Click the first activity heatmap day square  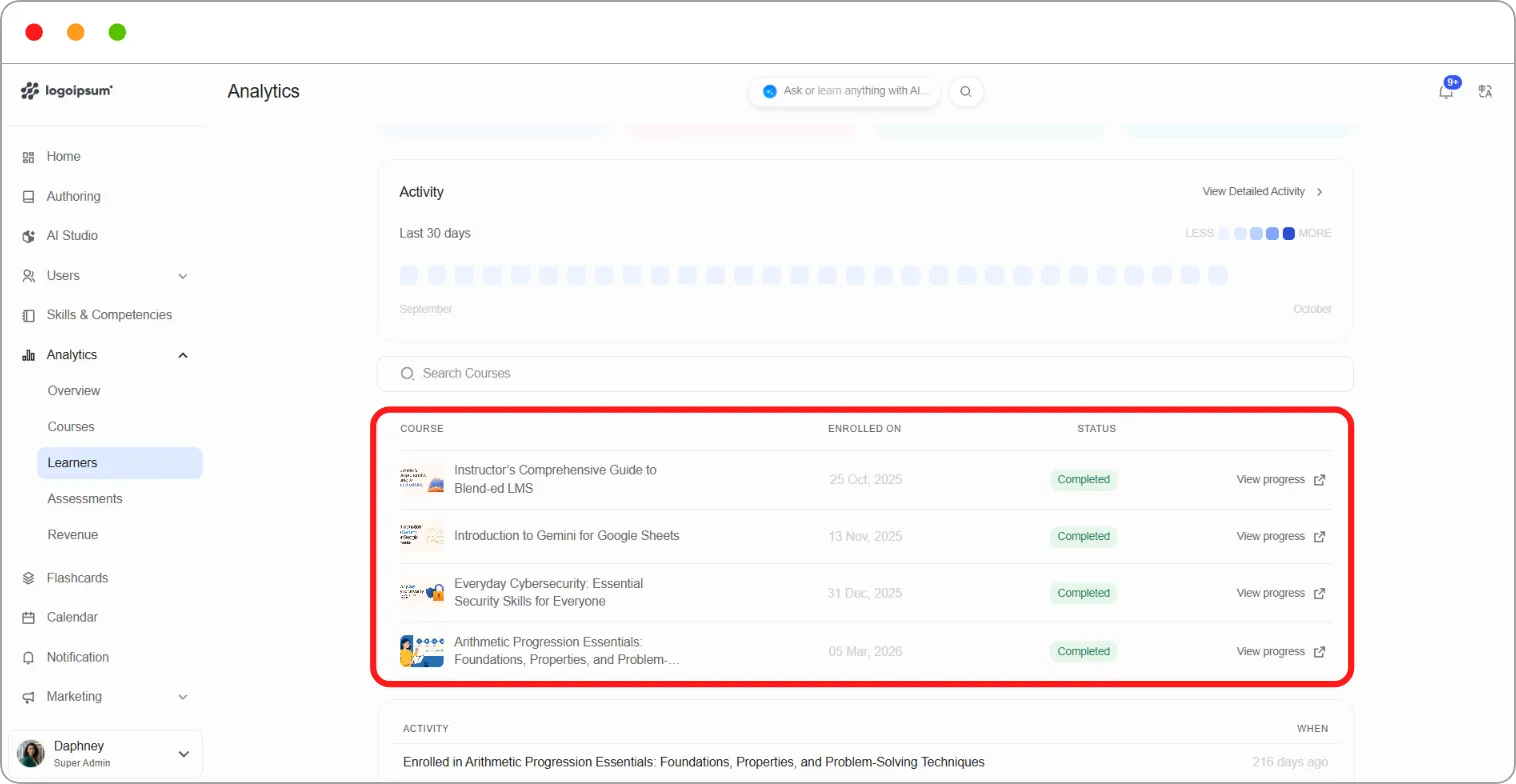click(x=409, y=275)
